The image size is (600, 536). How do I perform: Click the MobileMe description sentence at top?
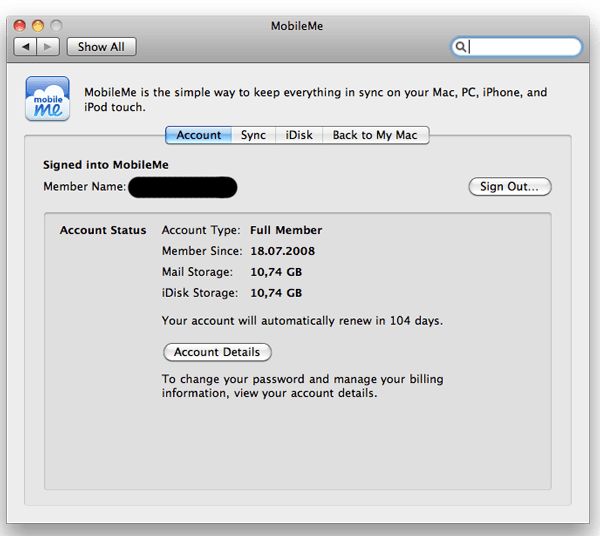coord(316,99)
